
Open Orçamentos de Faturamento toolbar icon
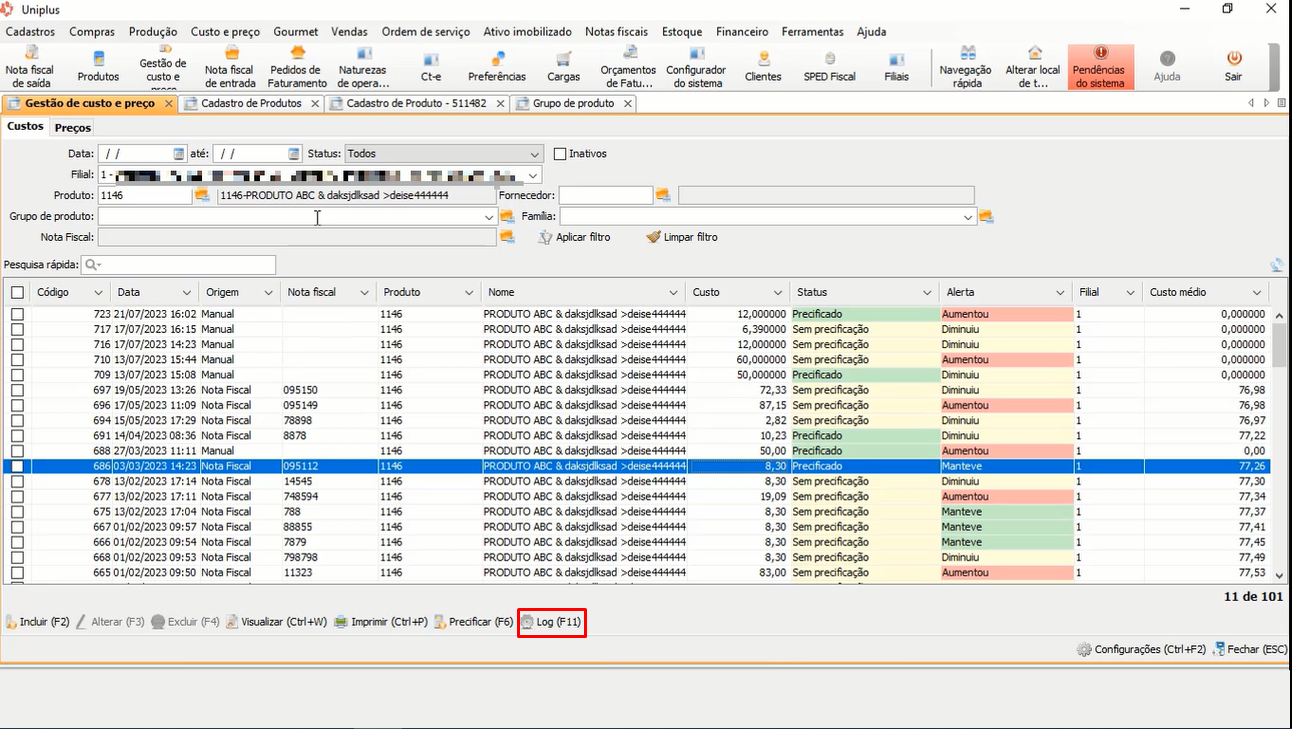(628, 66)
